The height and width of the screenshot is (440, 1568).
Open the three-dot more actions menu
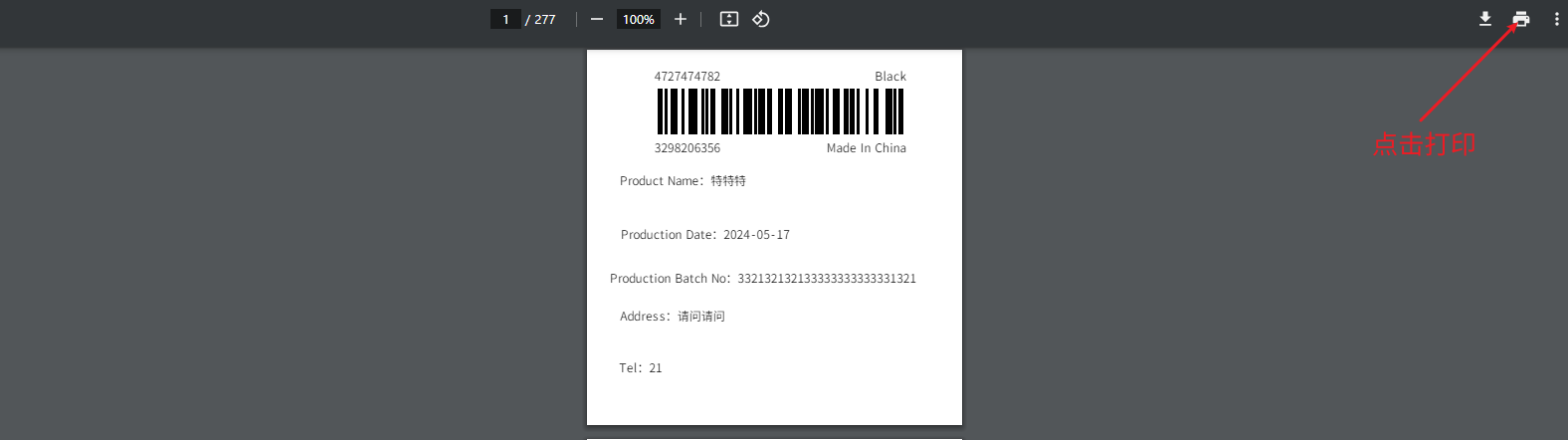[1557, 19]
